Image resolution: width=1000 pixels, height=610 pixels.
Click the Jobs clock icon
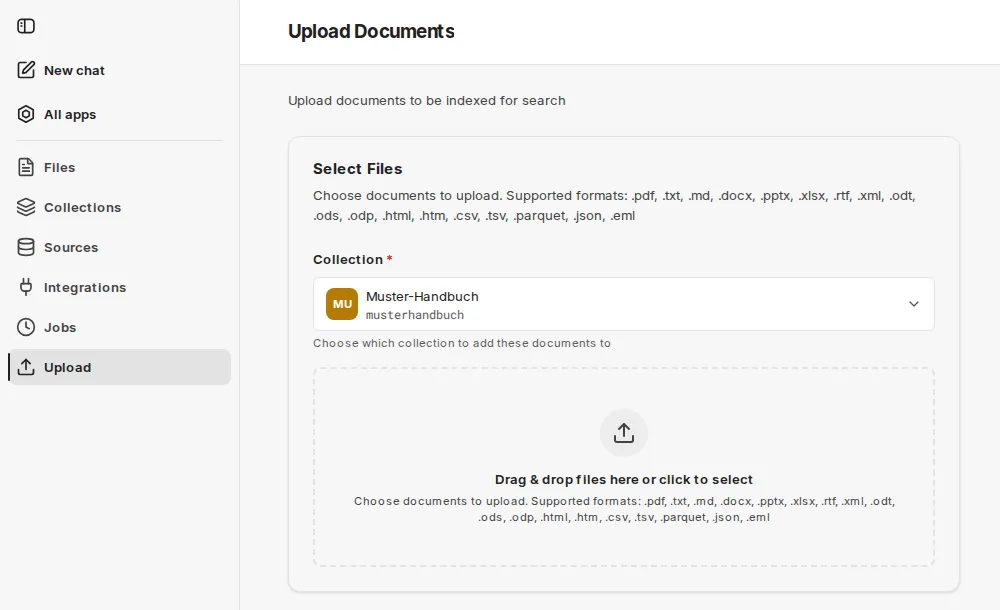pos(26,327)
